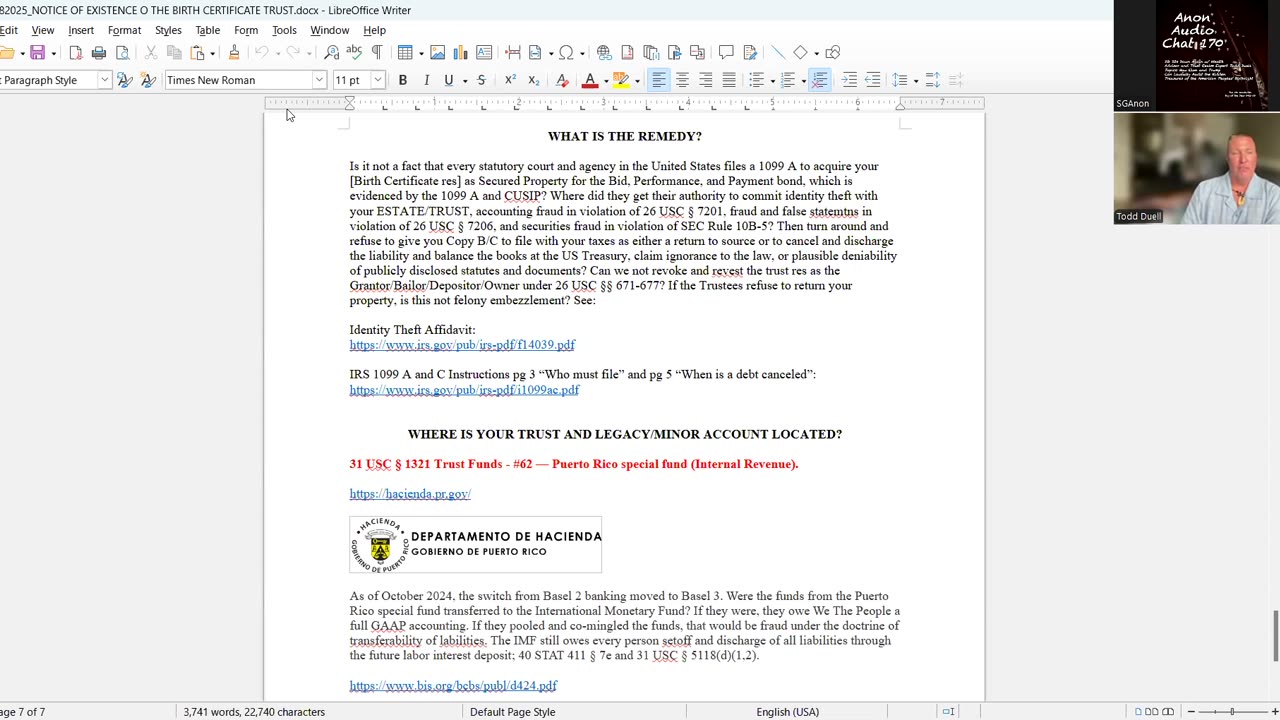1280x720 pixels.
Task: Clear direct formatting
Action: click(562, 80)
